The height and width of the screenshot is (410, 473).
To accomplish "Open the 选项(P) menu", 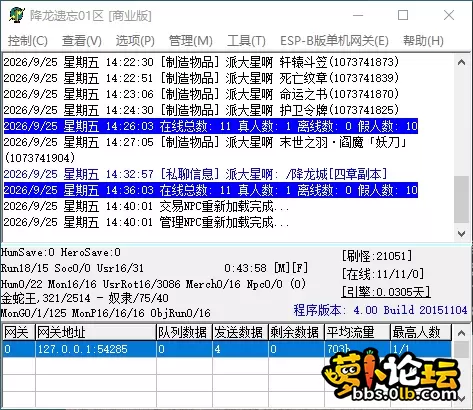I will (135, 41).
